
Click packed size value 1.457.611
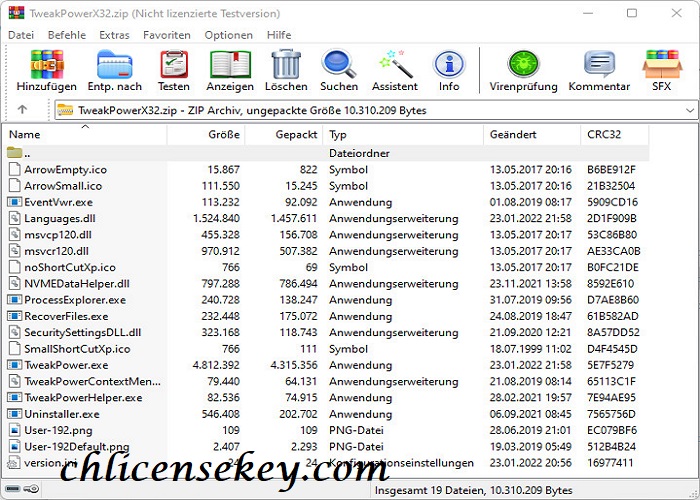click(294, 218)
